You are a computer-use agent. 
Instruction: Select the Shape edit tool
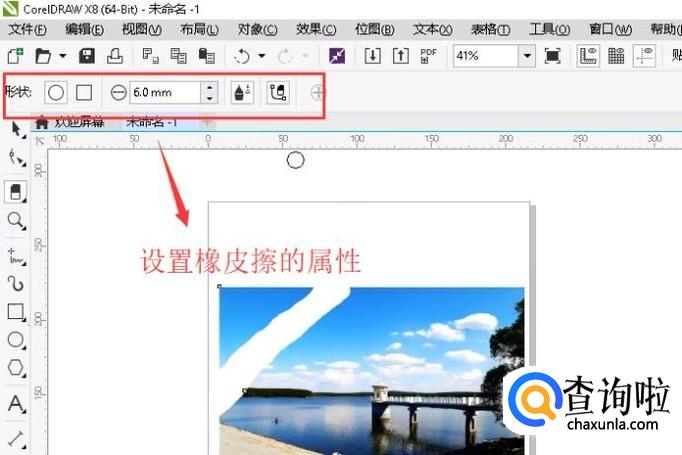(17, 157)
